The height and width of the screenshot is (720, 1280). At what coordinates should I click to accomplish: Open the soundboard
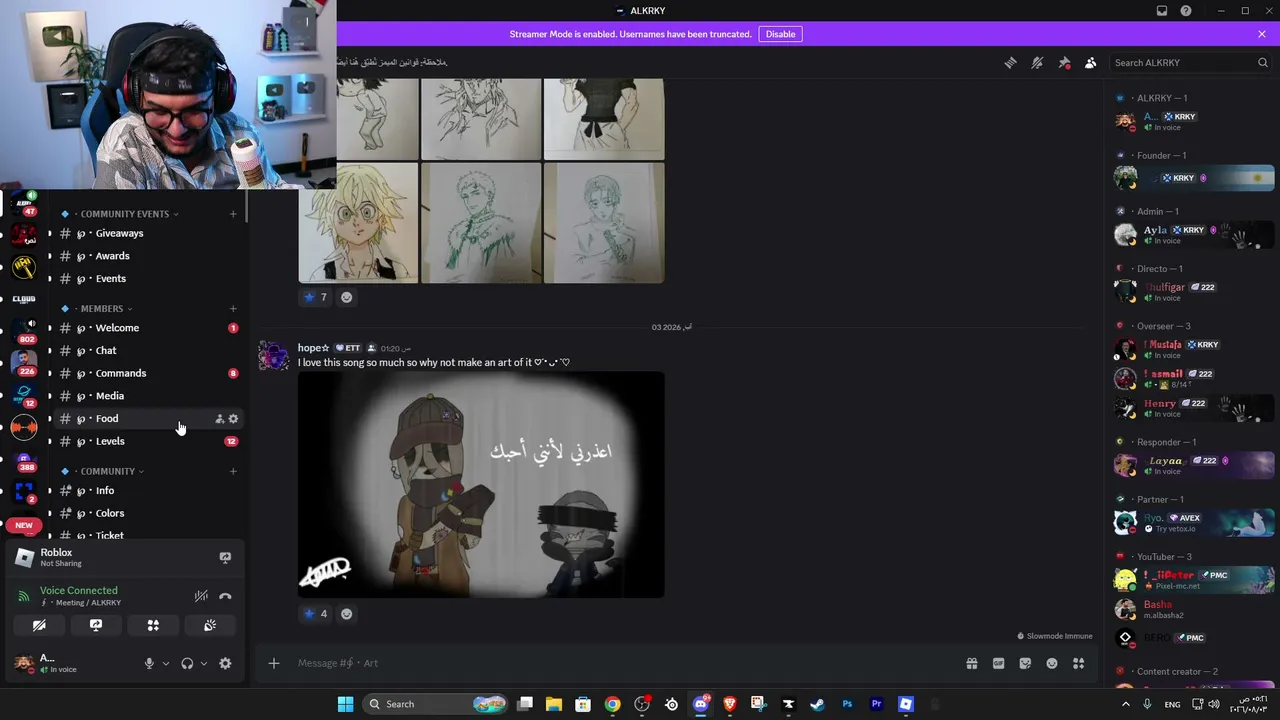click(210, 625)
